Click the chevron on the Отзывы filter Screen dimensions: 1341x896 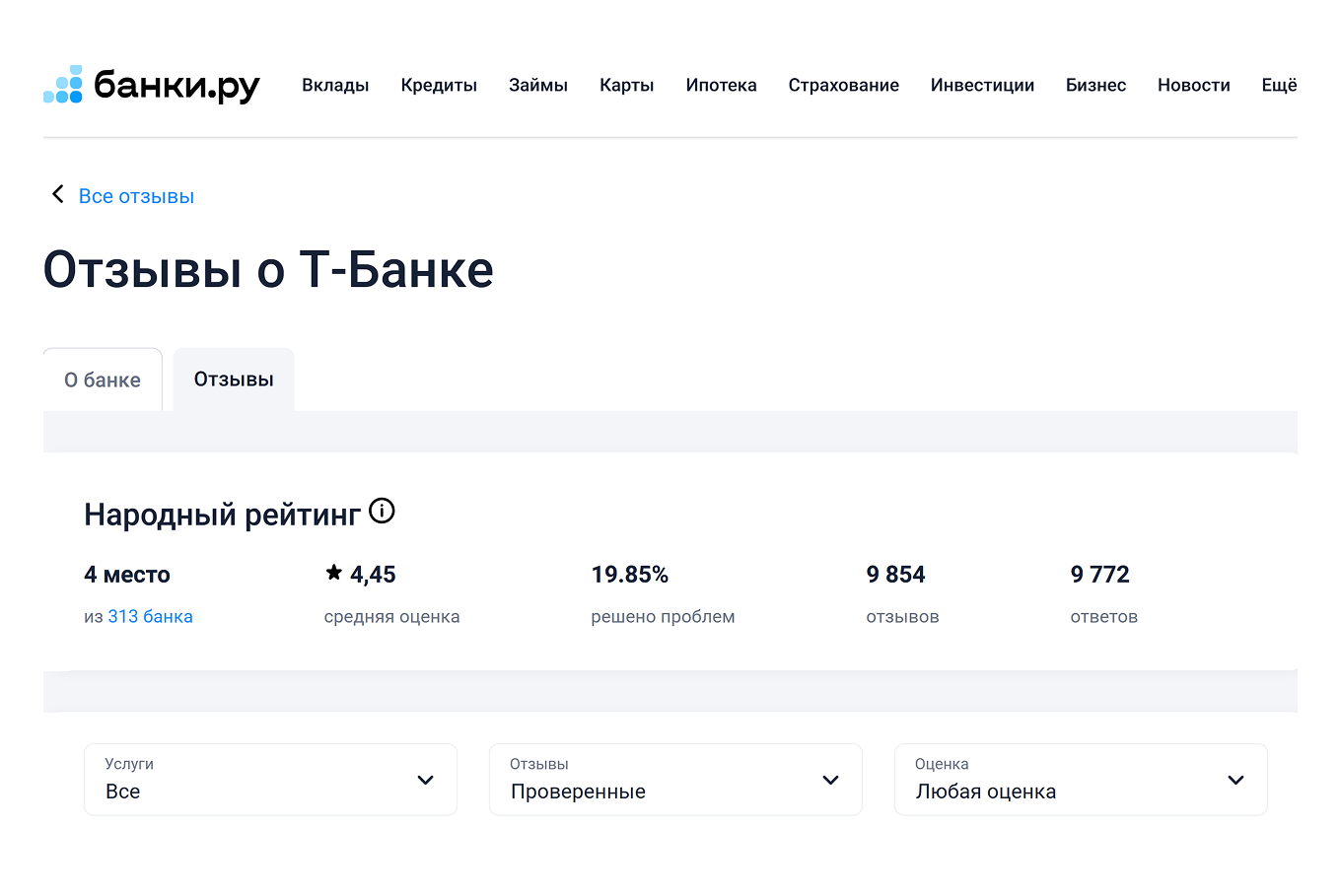click(x=831, y=780)
